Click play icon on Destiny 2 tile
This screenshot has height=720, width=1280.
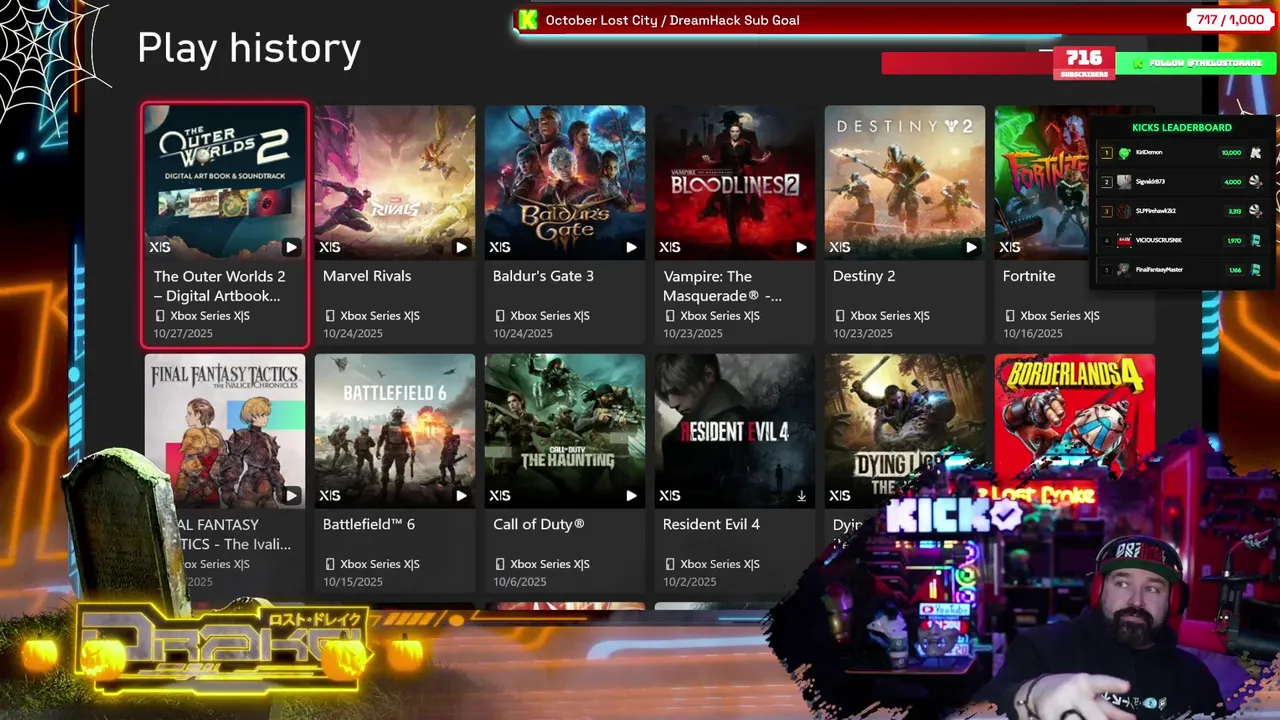point(971,247)
